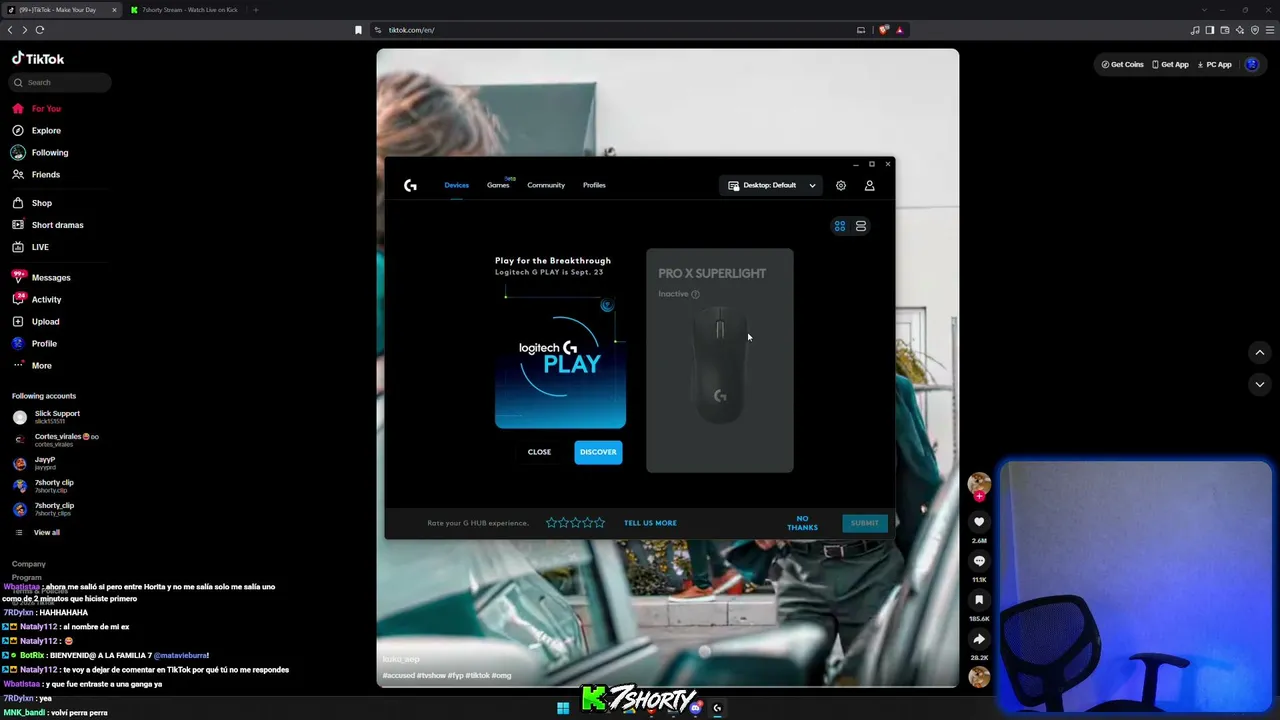
Task: Open the Profiles tab in G HUB
Action: [x=594, y=185]
